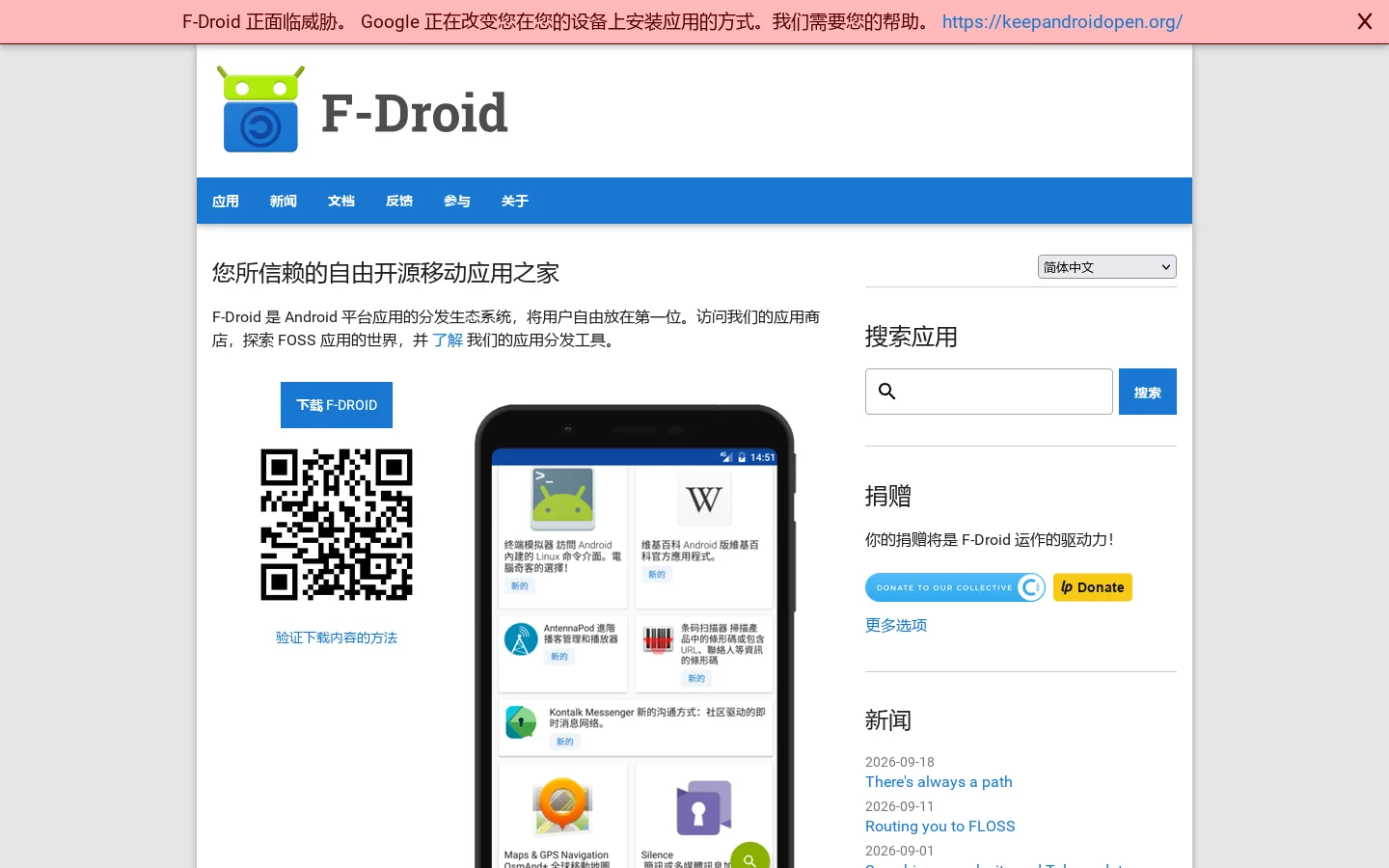This screenshot has width=1389, height=868.
Task: Click the 下载 F-DROID button
Action: pos(337,405)
